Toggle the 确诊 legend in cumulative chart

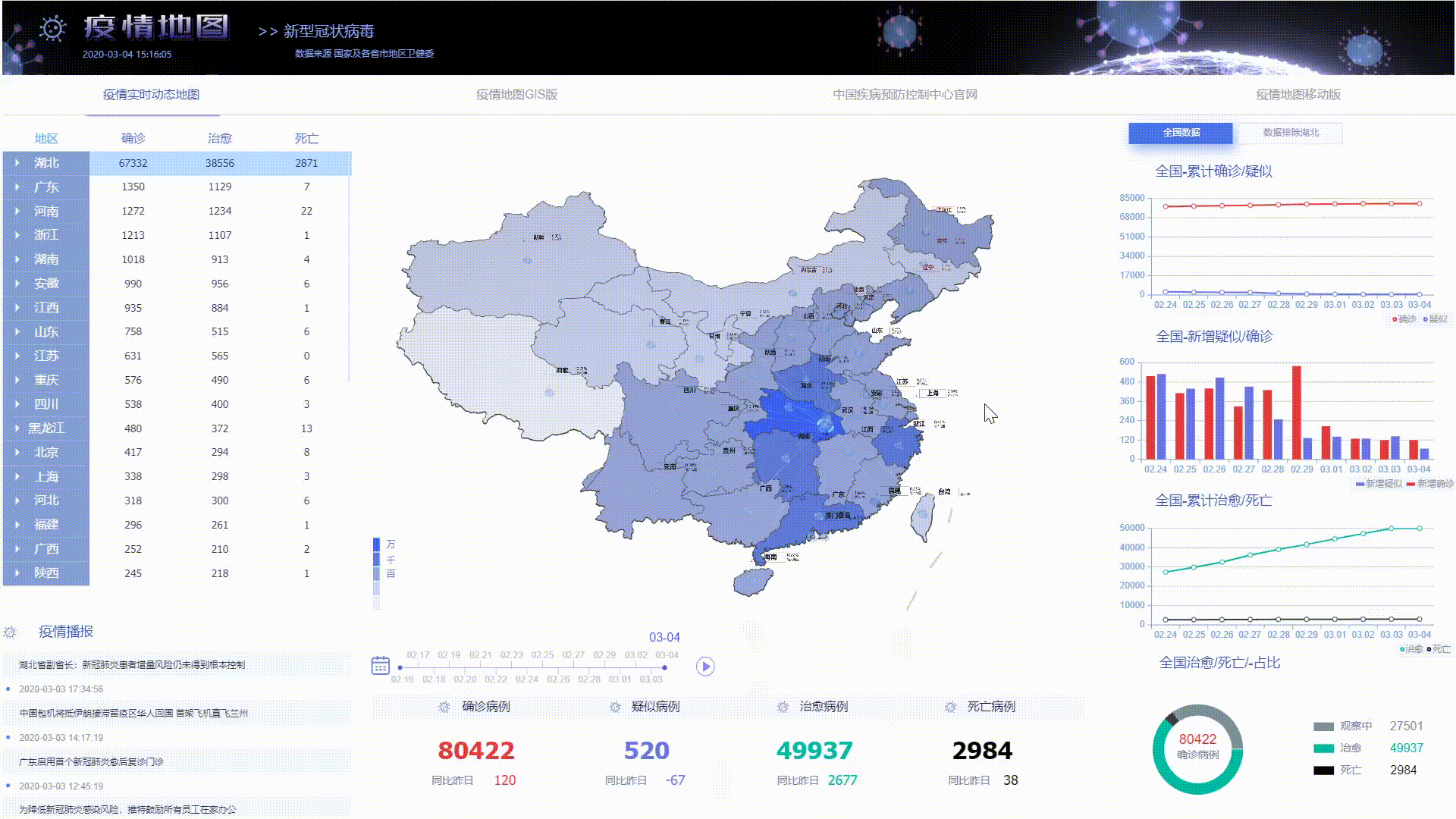[1404, 319]
